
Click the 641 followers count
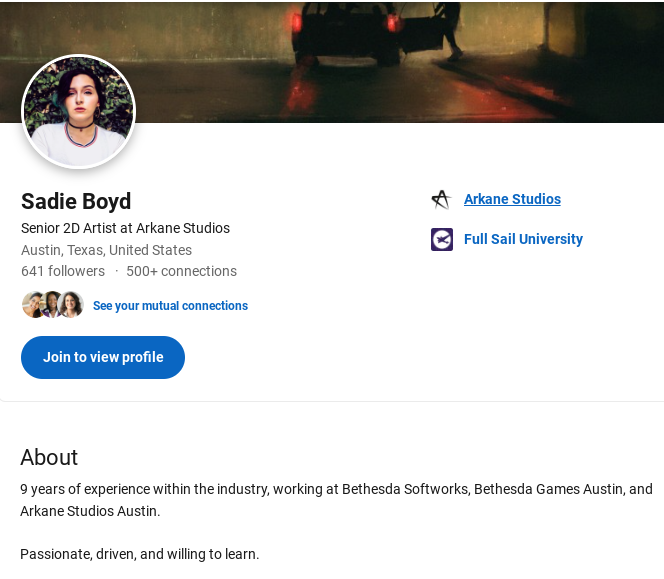pyautogui.click(x=63, y=271)
